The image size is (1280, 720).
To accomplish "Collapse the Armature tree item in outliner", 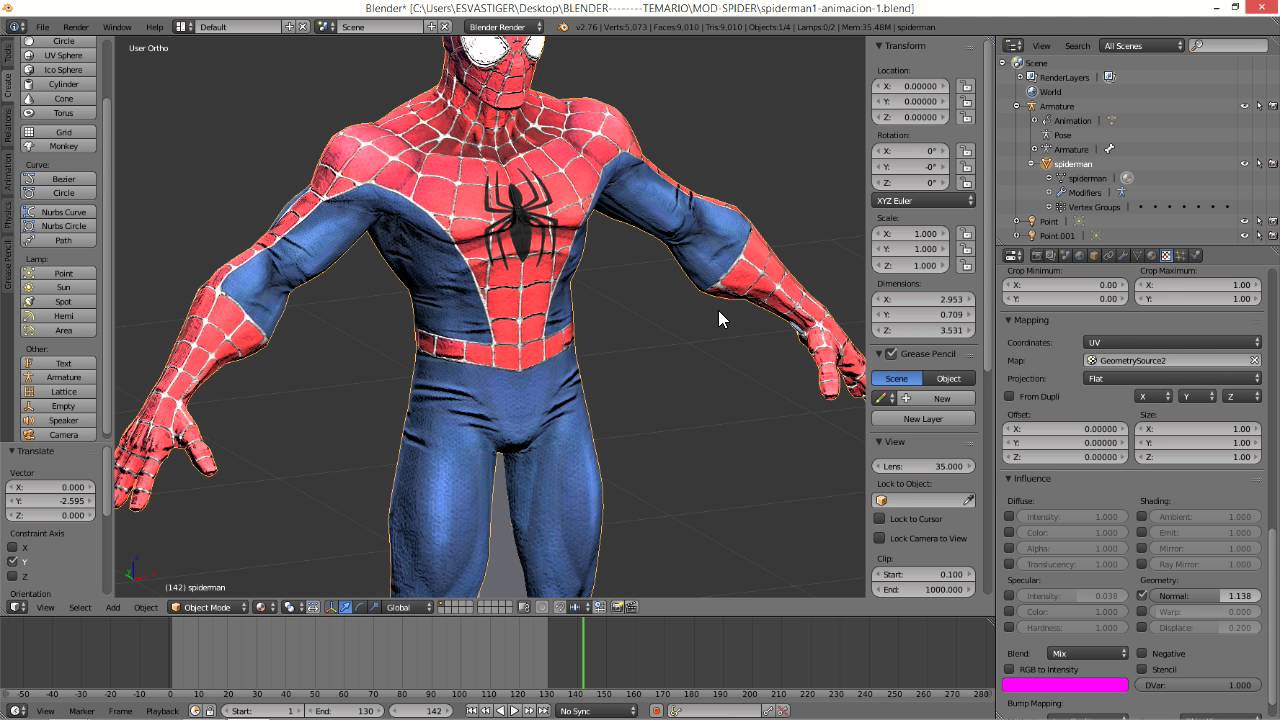I will [1017, 106].
